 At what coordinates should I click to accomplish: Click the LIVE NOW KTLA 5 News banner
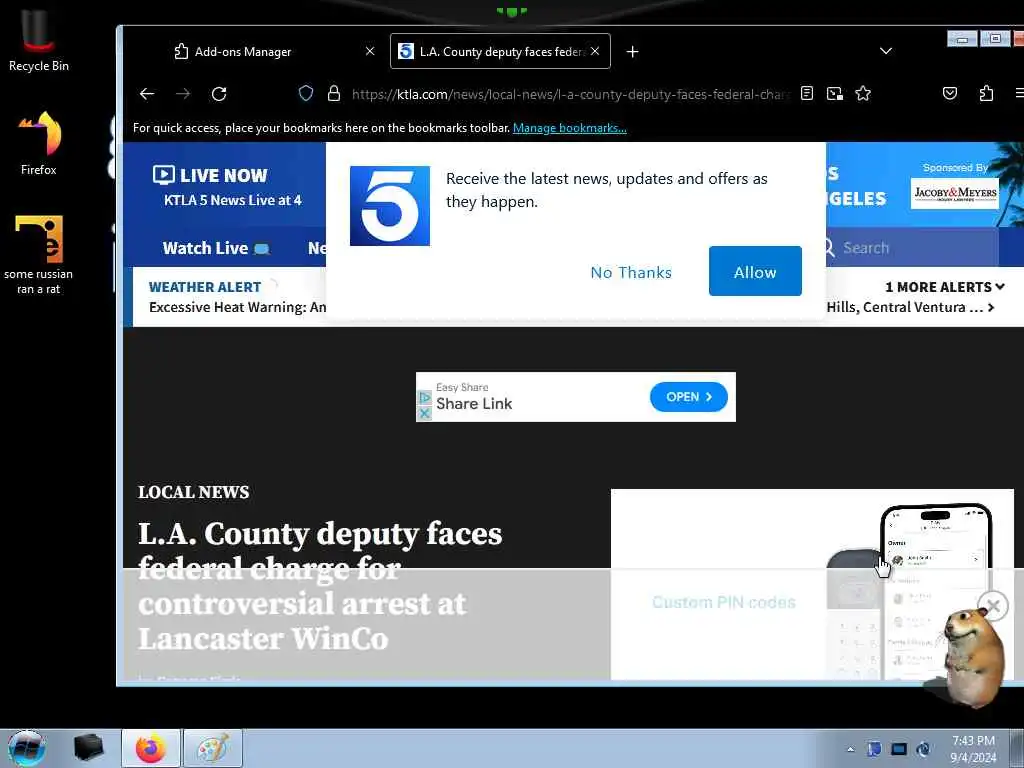coord(227,186)
